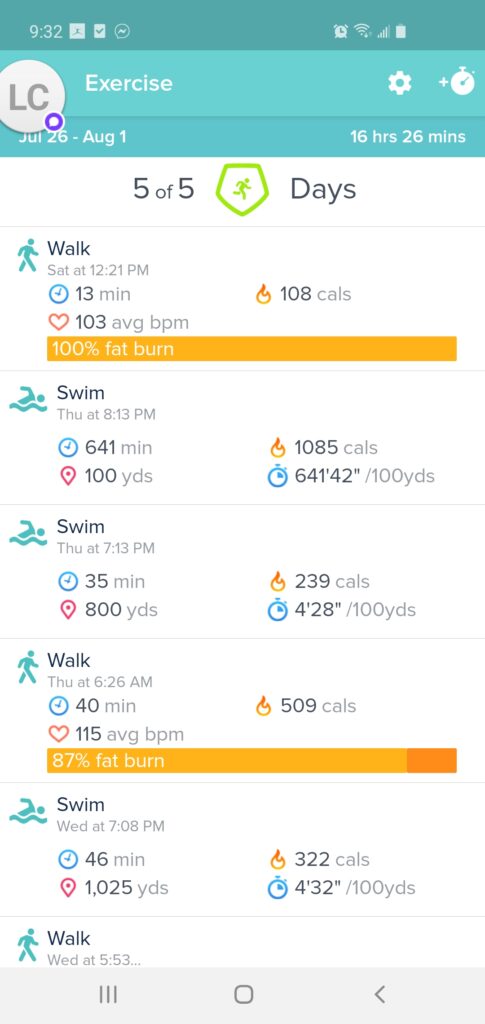Viewport: 485px width, 1024px height.
Task: Tap the Jul 26 - Aug 1 date range
Action: click(x=72, y=137)
